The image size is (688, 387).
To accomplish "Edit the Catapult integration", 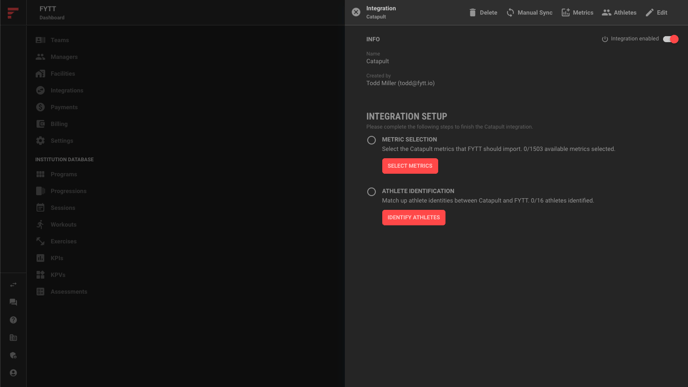I will (656, 13).
